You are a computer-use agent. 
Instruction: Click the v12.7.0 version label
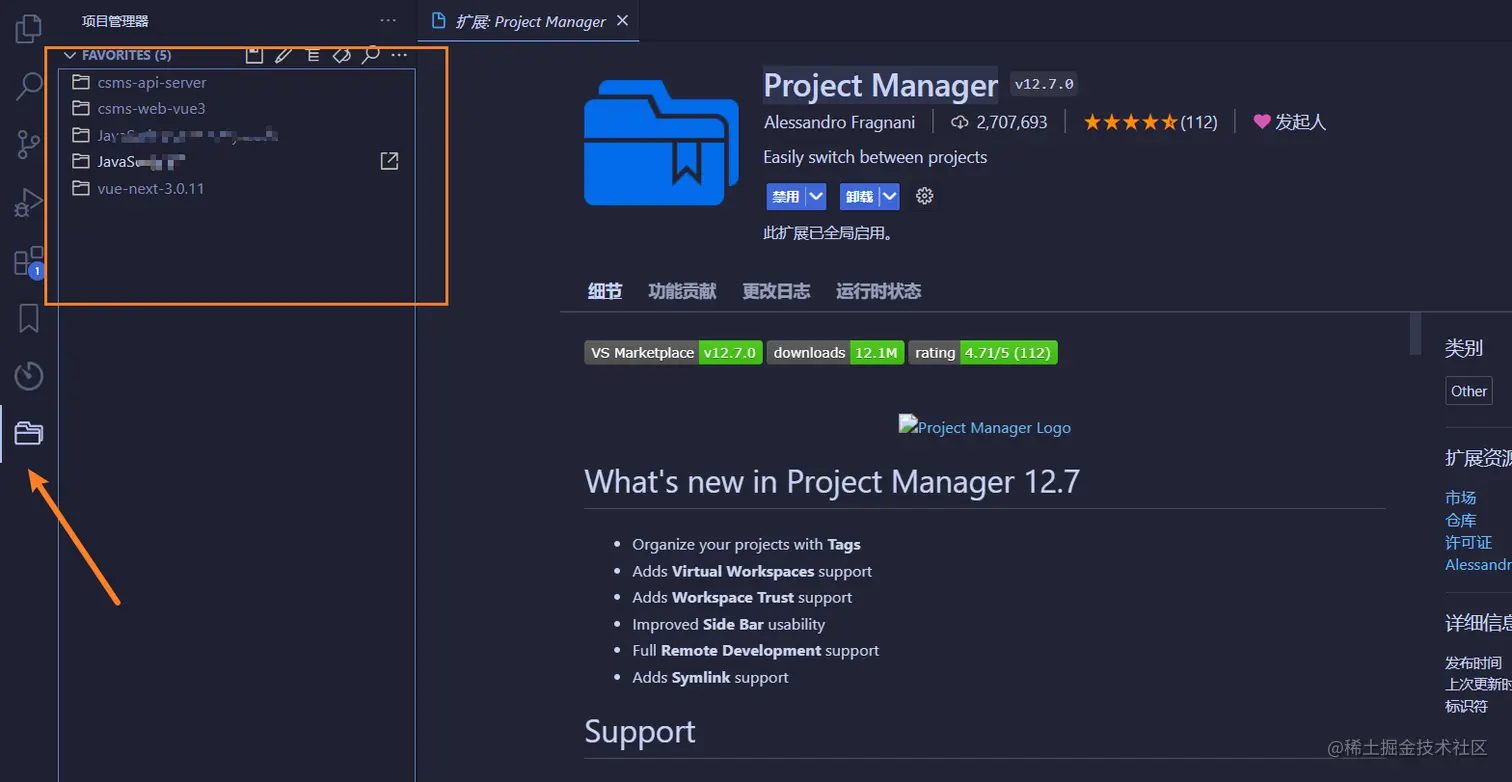(1044, 84)
